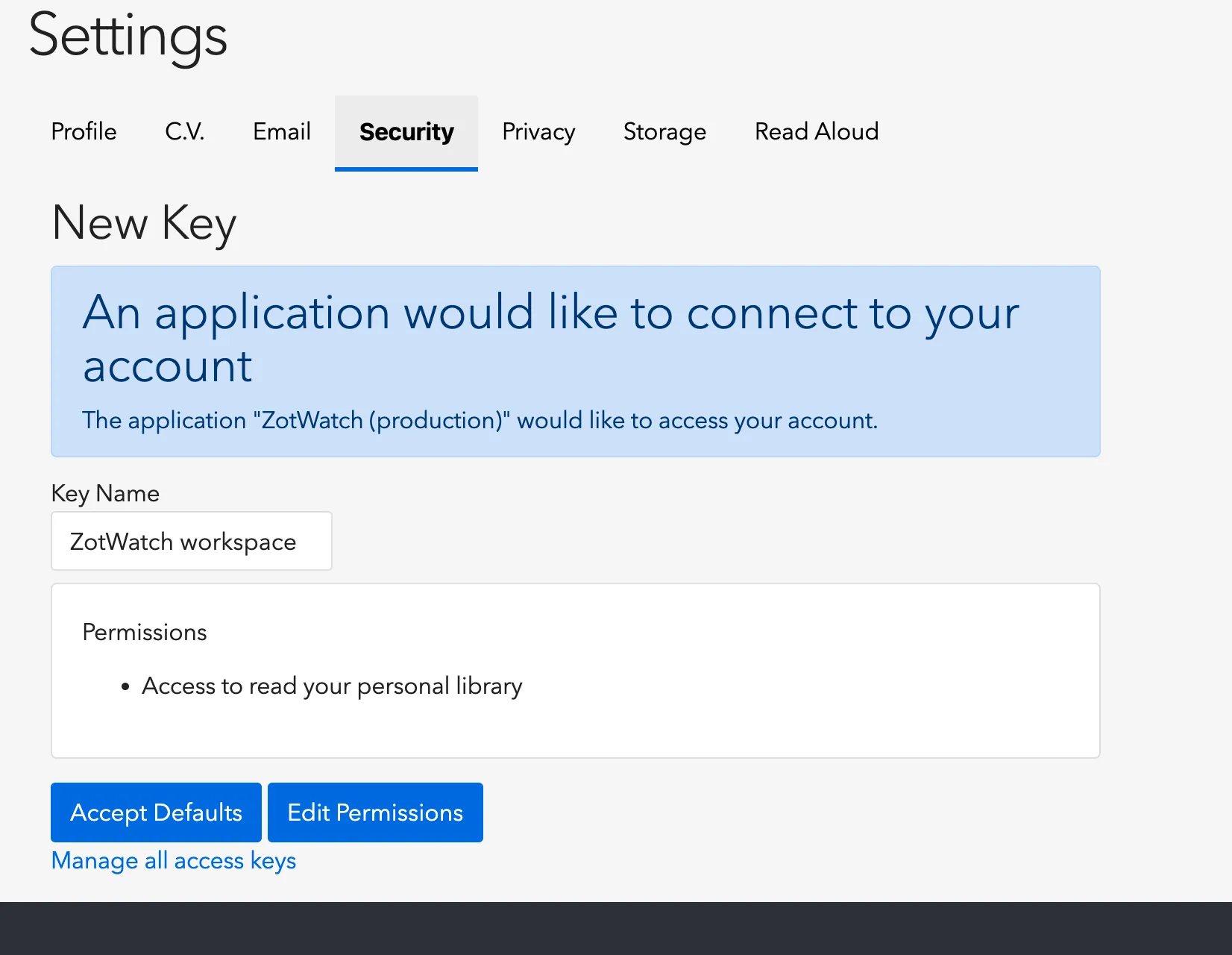Go to the Email tab

pos(281,132)
